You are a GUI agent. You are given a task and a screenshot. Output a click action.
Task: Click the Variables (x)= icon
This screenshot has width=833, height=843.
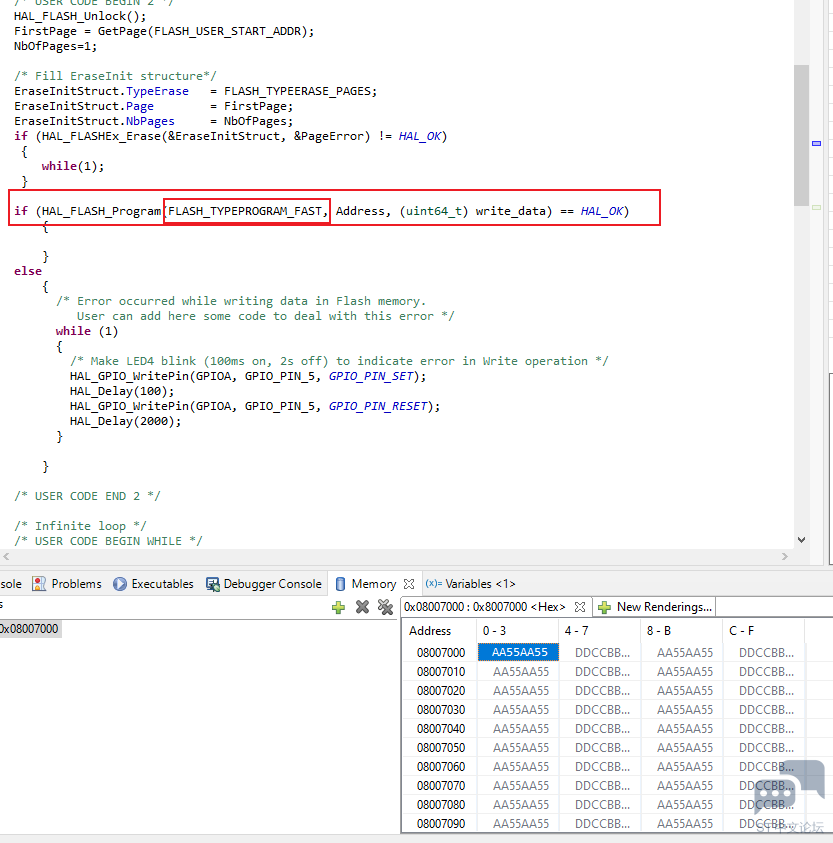pos(433,583)
